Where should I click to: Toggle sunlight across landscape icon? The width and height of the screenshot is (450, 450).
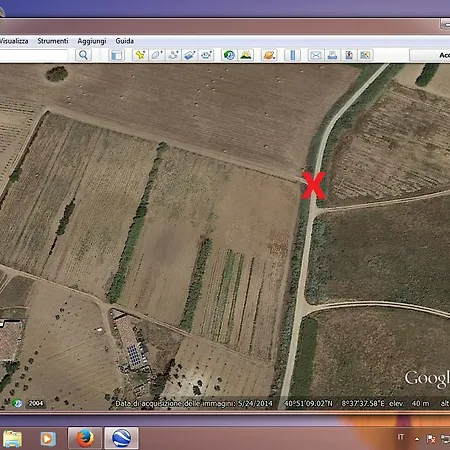click(246, 55)
